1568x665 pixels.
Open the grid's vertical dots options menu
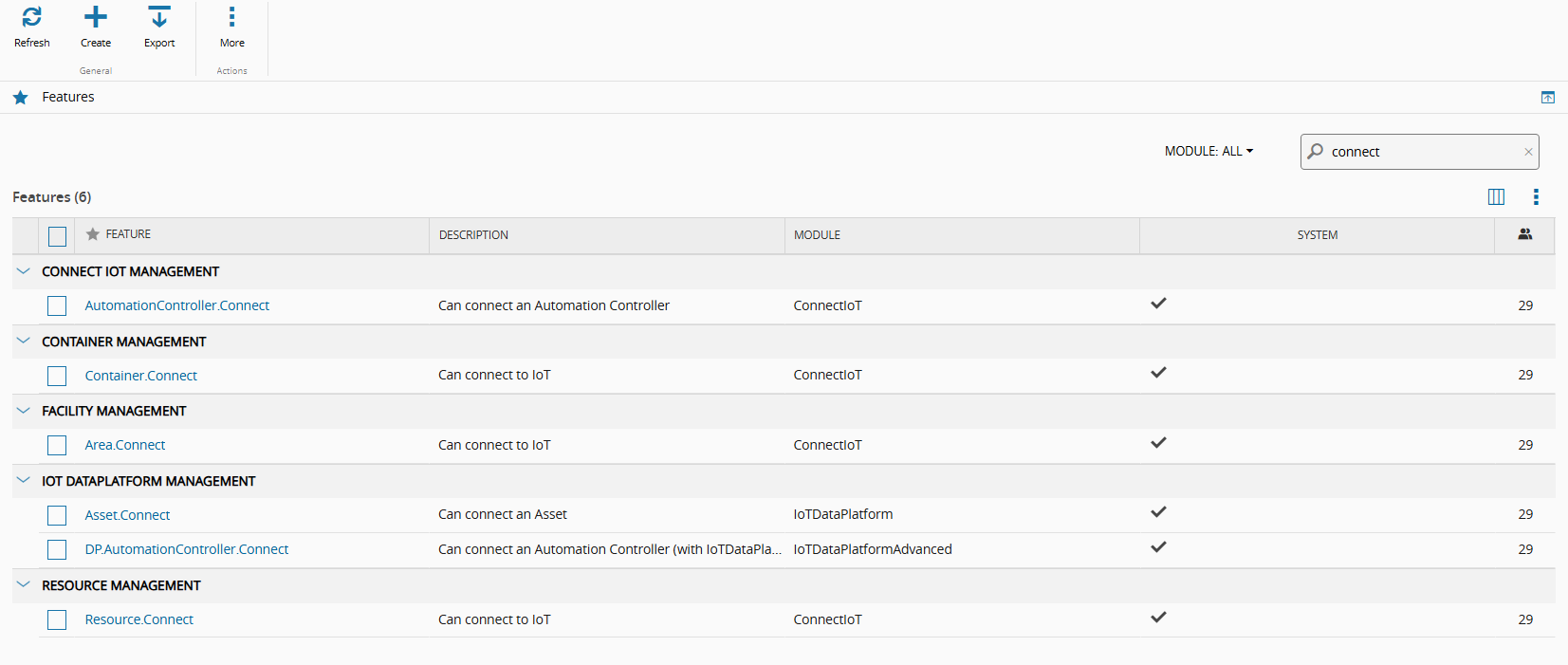point(1535,196)
